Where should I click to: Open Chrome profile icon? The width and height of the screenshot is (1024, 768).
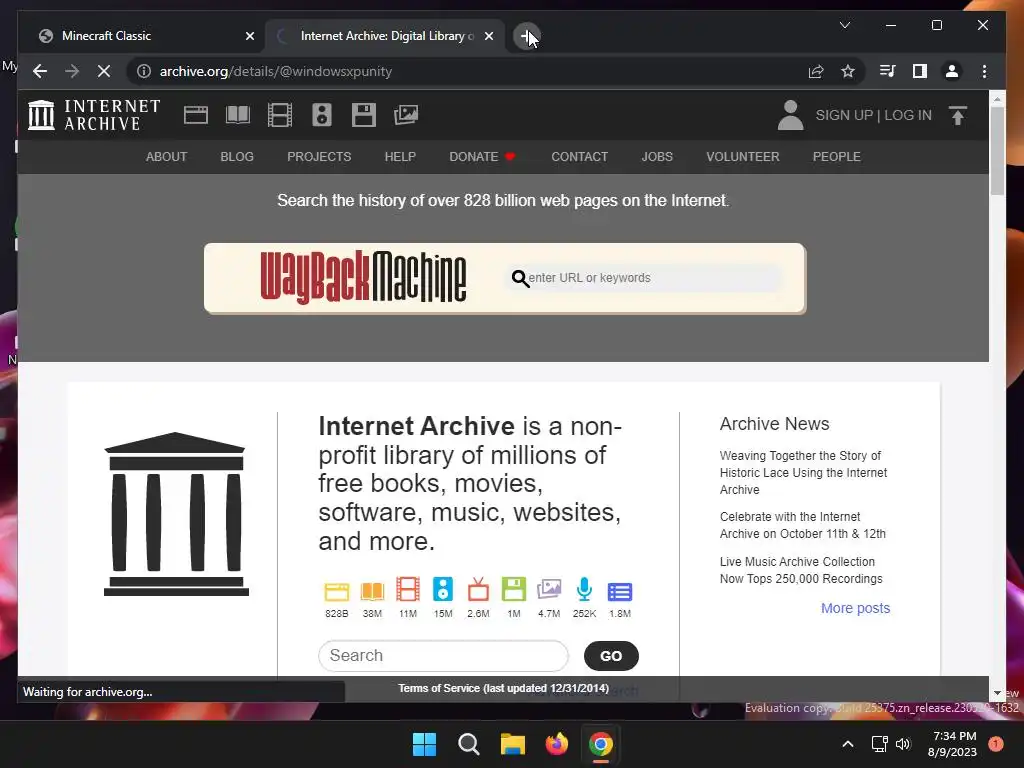pos(952,71)
